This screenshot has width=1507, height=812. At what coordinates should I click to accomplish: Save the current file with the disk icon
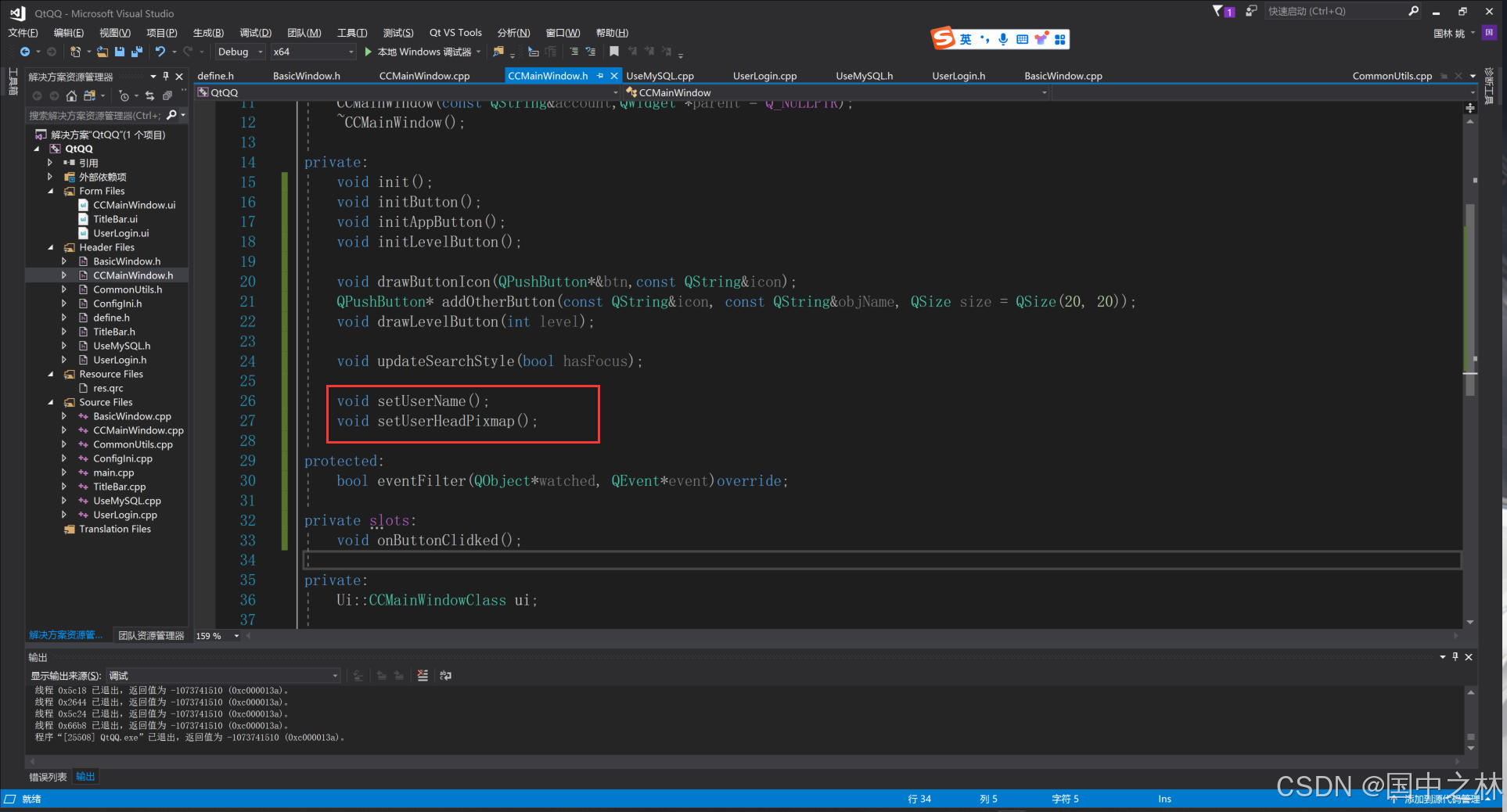click(x=120, y=52)
